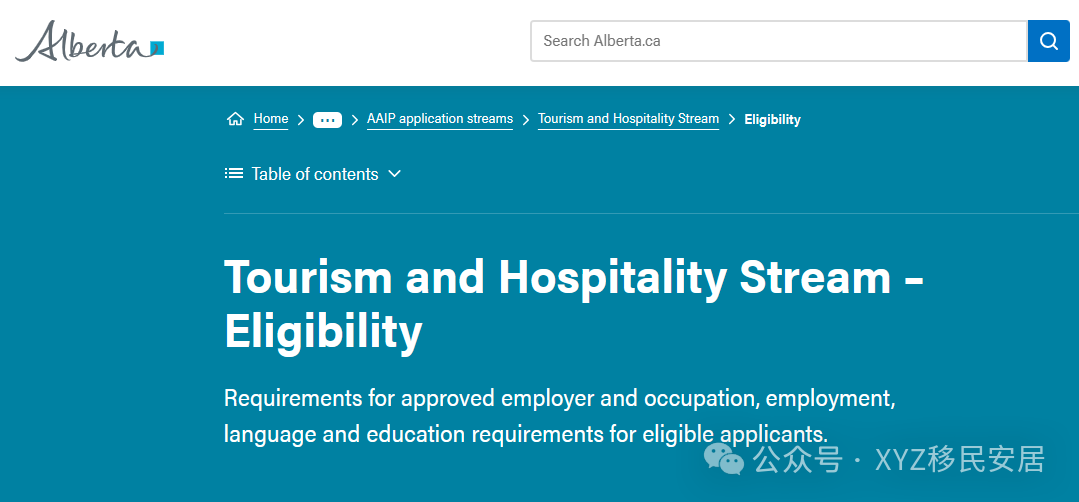The width and height of the screenshot is (1079, 502).
Task: Expand the Table of contents chevron
Action: click(x=394, y=174)
